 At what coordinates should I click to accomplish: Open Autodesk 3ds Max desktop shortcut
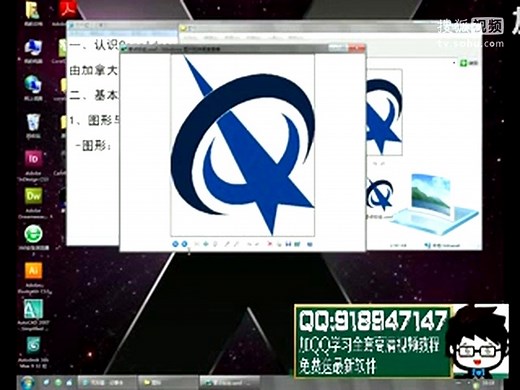(x=33, y=352)
